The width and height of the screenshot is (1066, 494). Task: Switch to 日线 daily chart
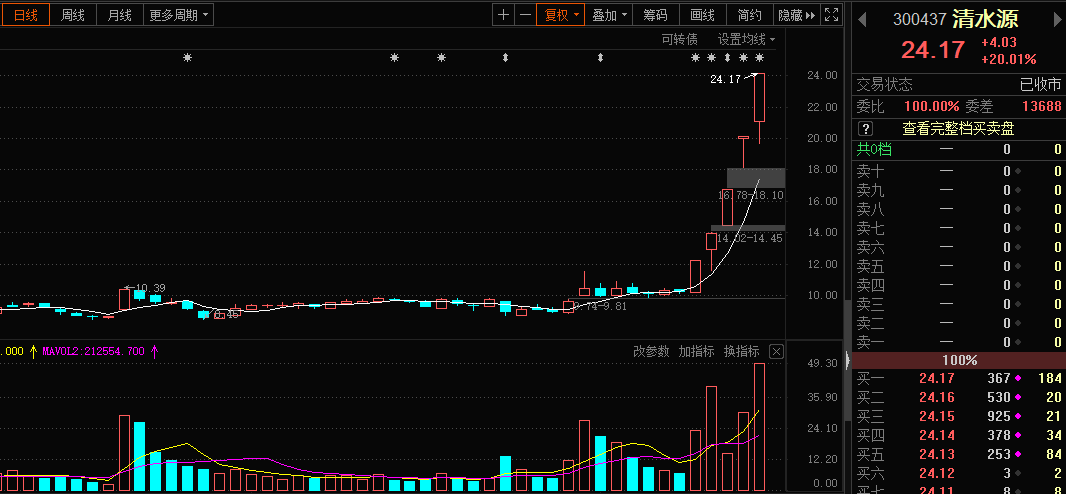click(25, 15)
